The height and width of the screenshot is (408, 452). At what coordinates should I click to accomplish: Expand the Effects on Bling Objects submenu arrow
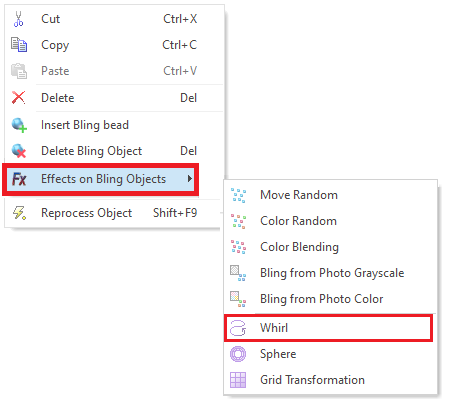tap(190, 179)
